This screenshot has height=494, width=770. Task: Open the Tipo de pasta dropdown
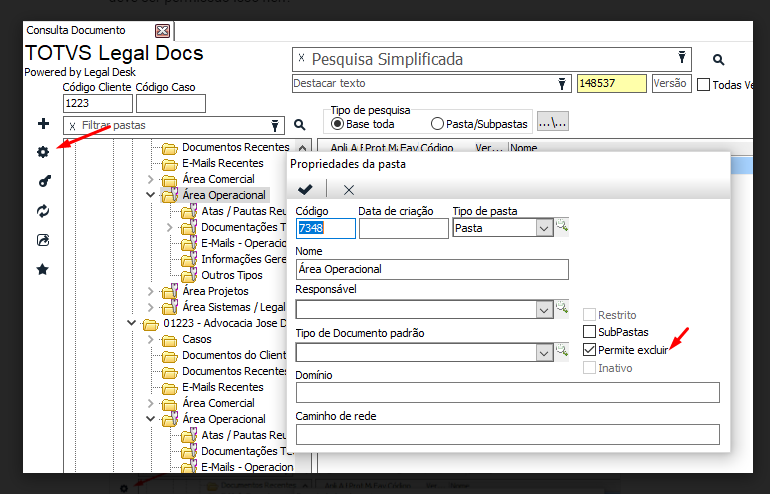click(x=544, y=228)
